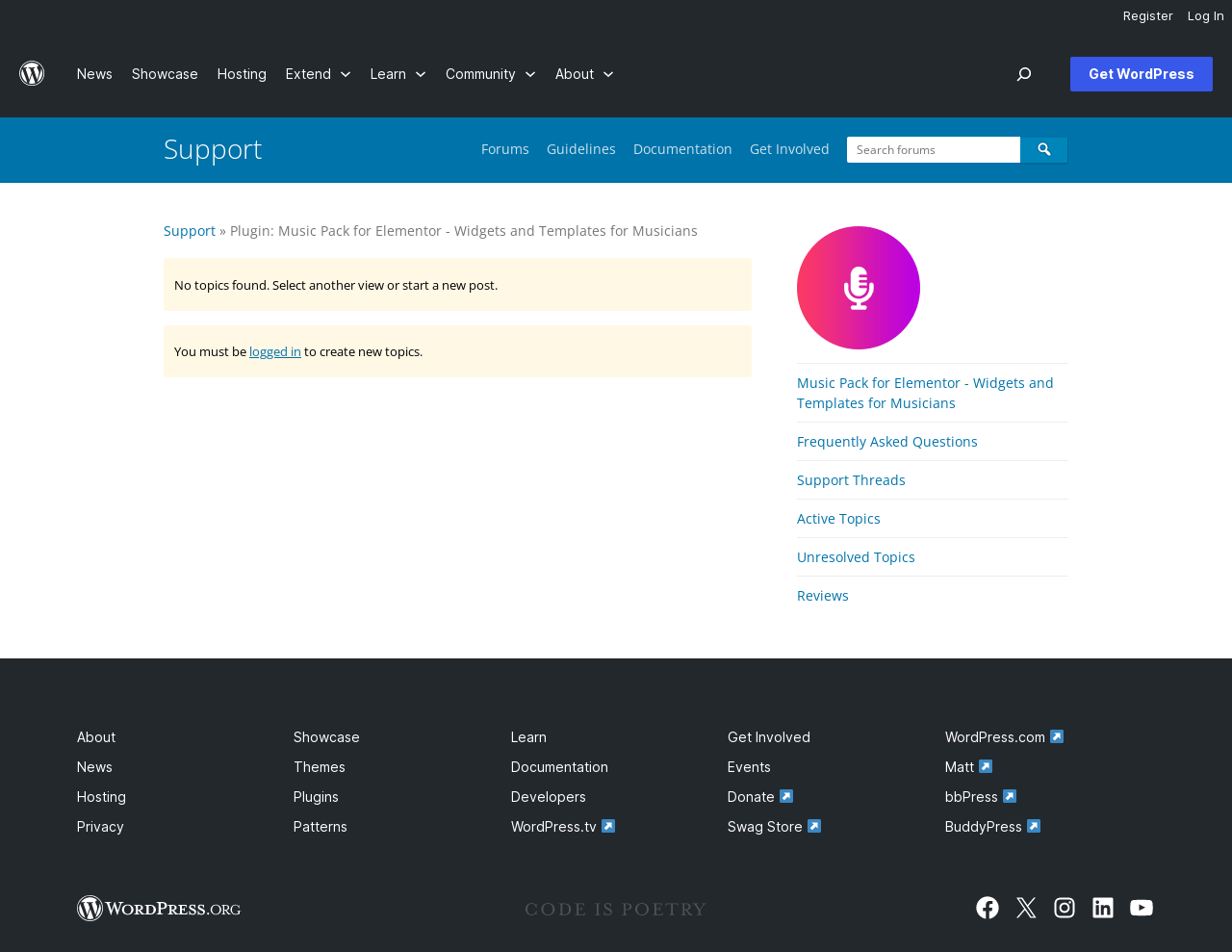Image resolution: width=1232 pixels, height=952 pixels.
Task: Expand the Learn dropdown menu
Action: click(x=398, y=74)
